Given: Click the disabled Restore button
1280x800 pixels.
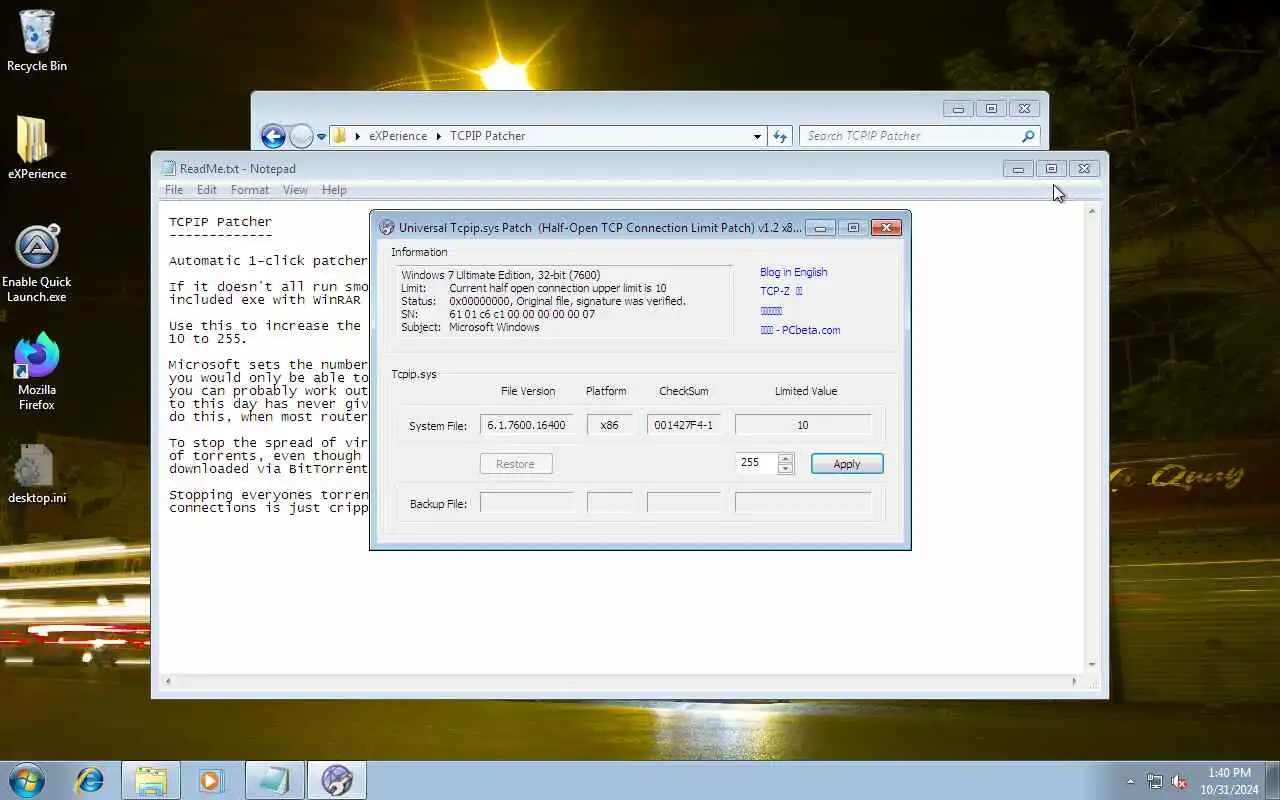Looking at the screenshot, I should point(516,464).
